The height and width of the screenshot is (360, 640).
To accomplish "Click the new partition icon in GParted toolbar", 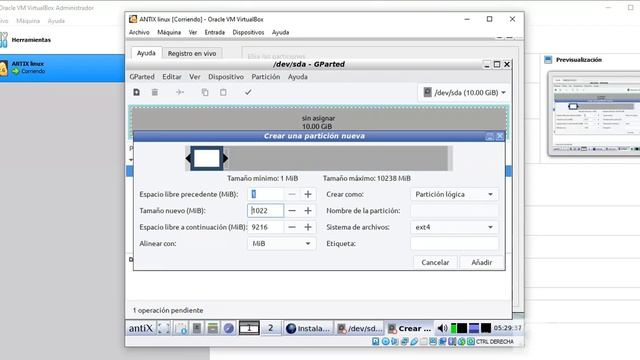I will [x=137, y=92].
